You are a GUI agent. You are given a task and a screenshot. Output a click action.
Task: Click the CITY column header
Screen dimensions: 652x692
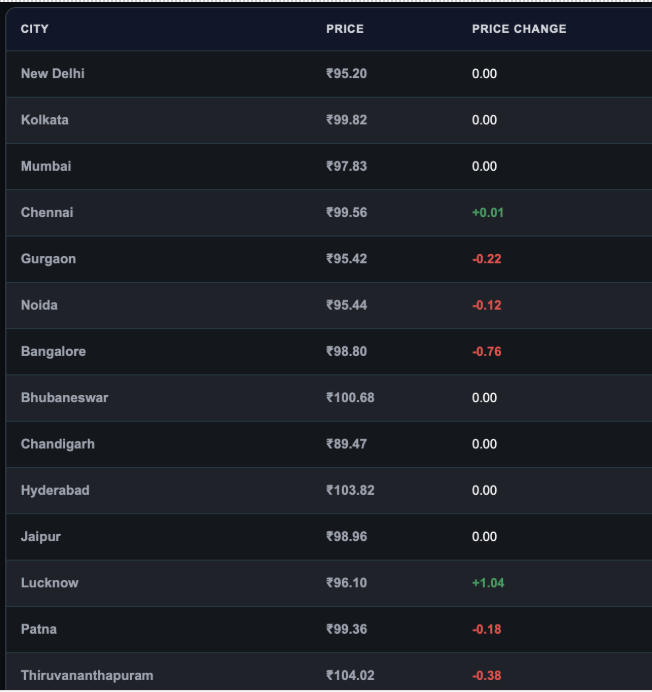[34, 29]
